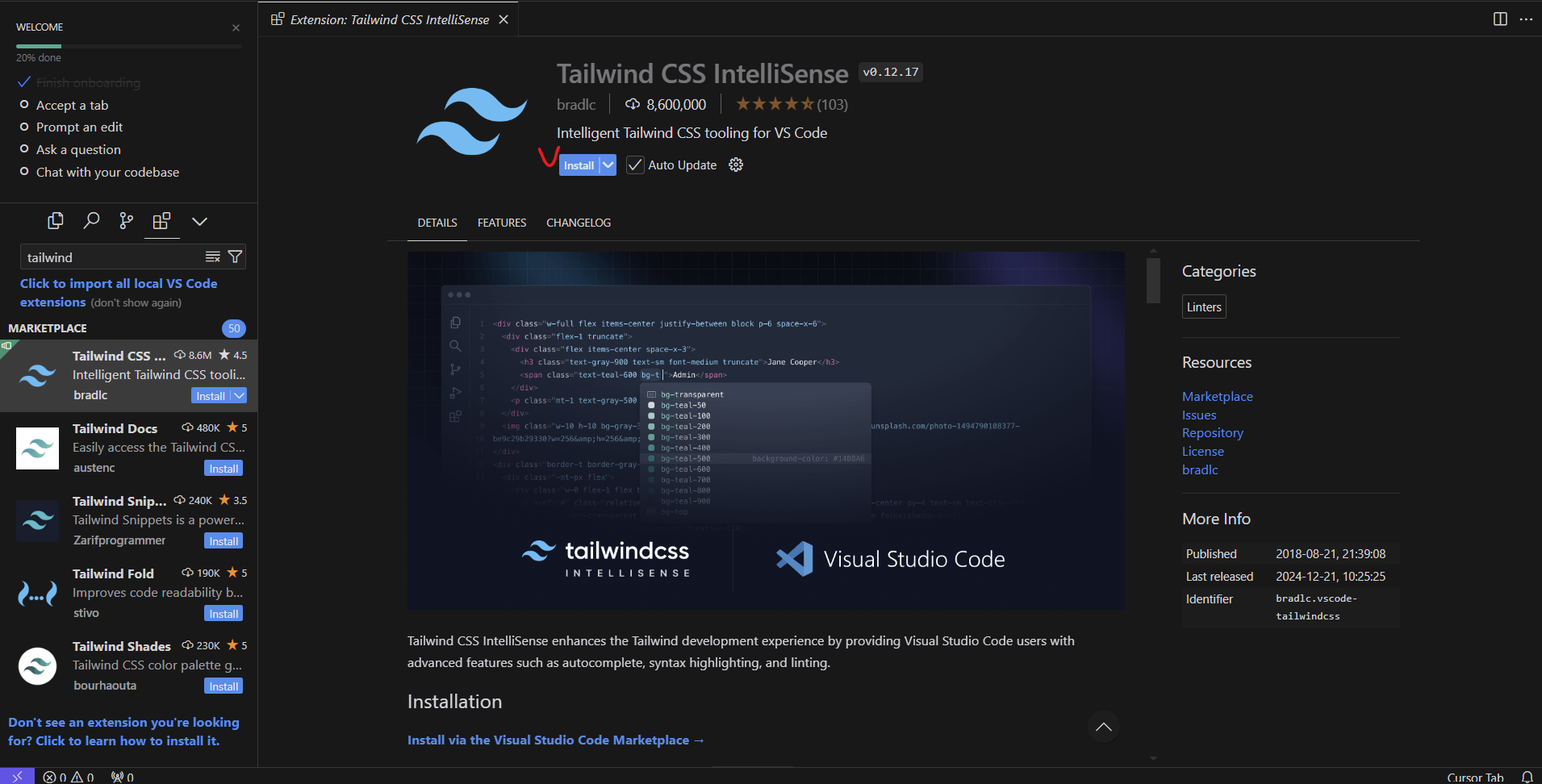Open the License resource link
The width and height of the screenshot is (1542, 784).
[1203, 452]
